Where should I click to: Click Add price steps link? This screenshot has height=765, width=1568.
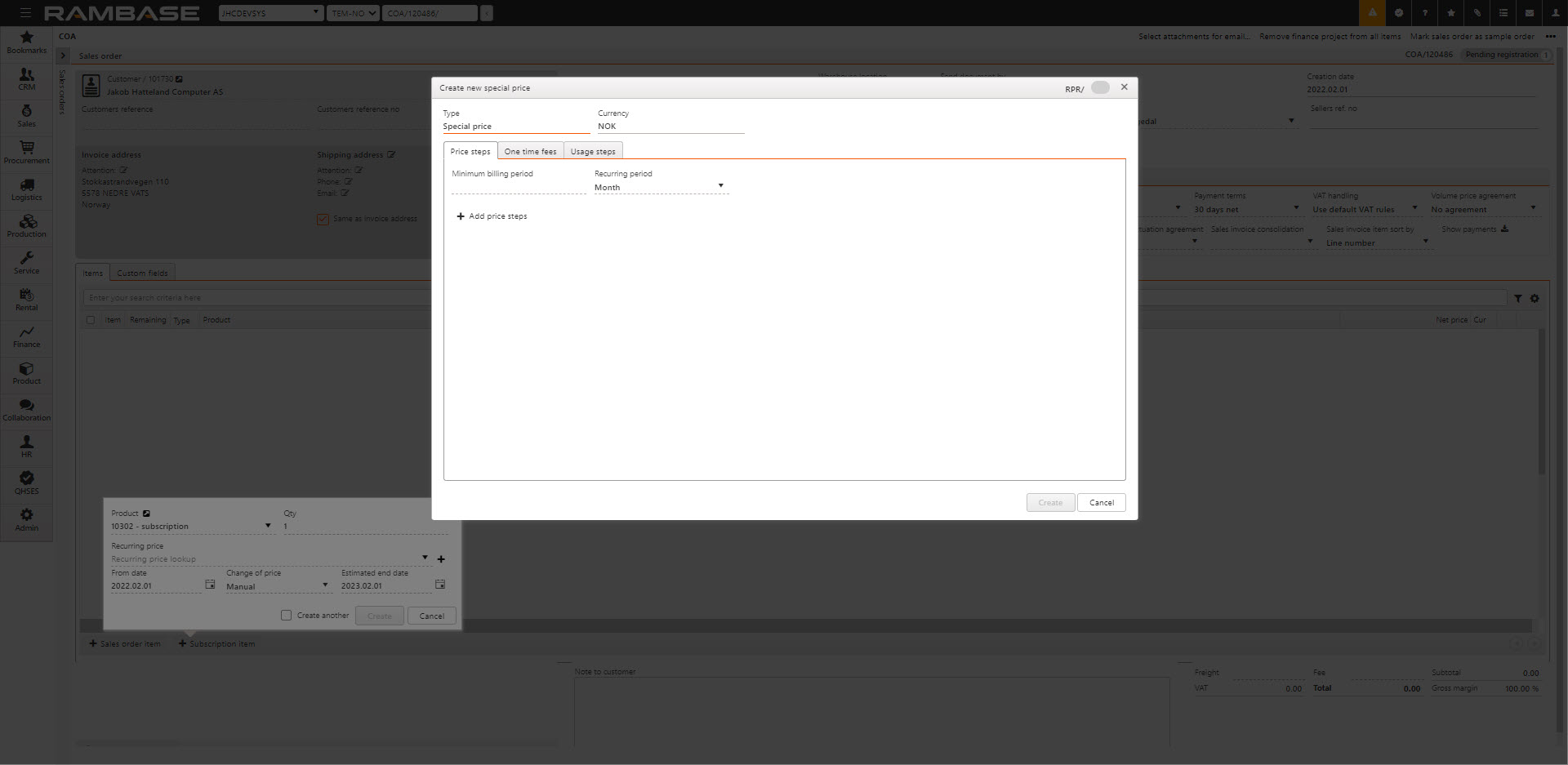click(492, 216)
